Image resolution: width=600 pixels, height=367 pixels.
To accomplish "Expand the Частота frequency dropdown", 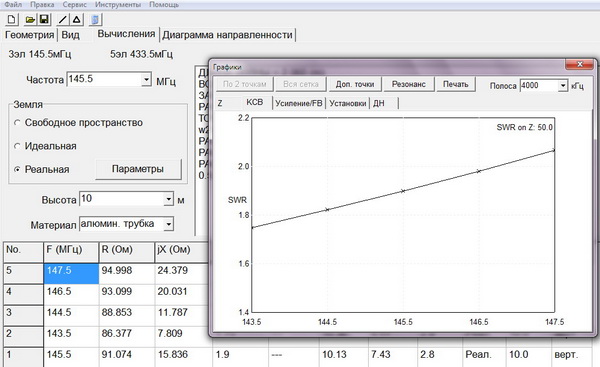I will 146,80.
